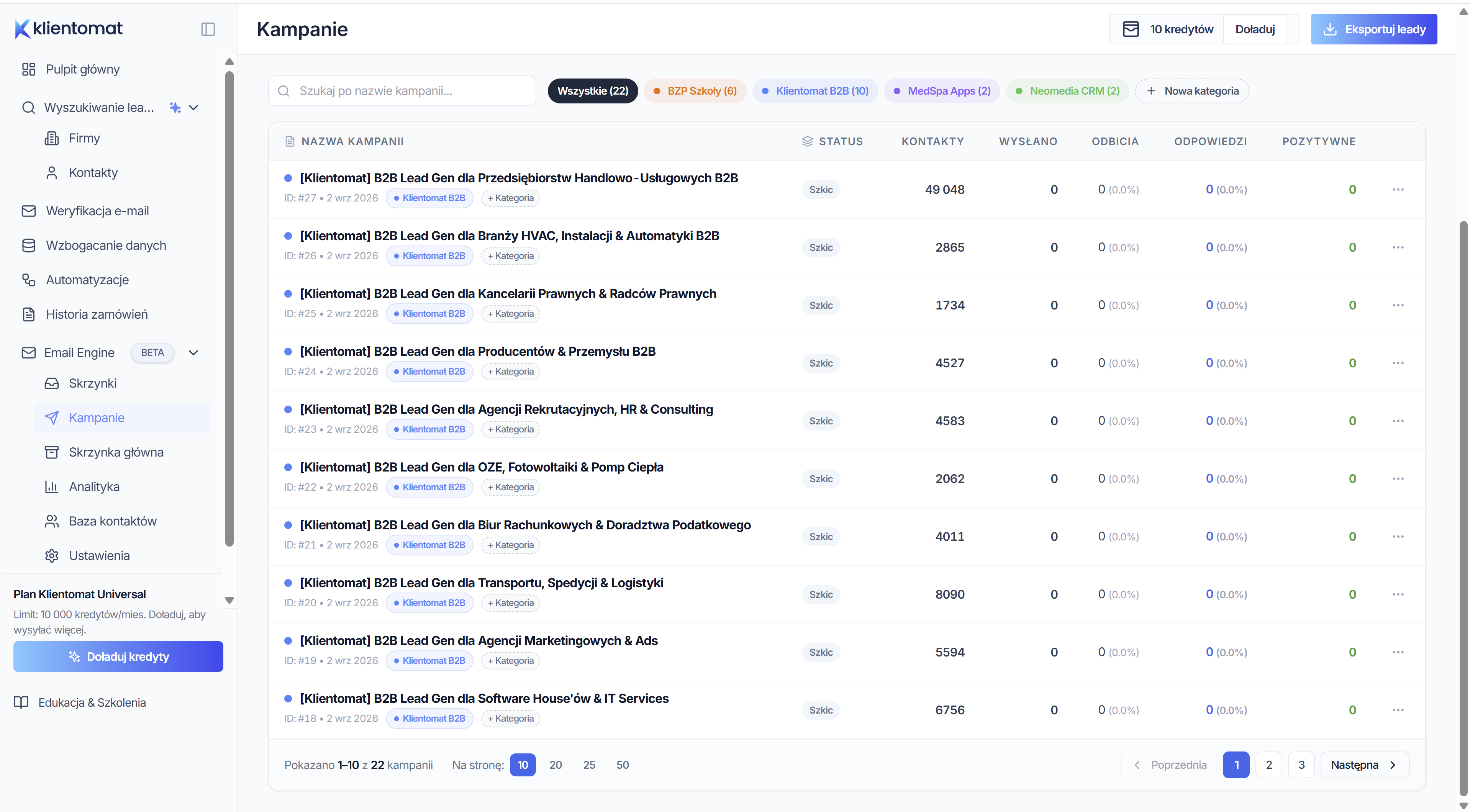Go to Następna page
1470x812 pixels.
1364,765
